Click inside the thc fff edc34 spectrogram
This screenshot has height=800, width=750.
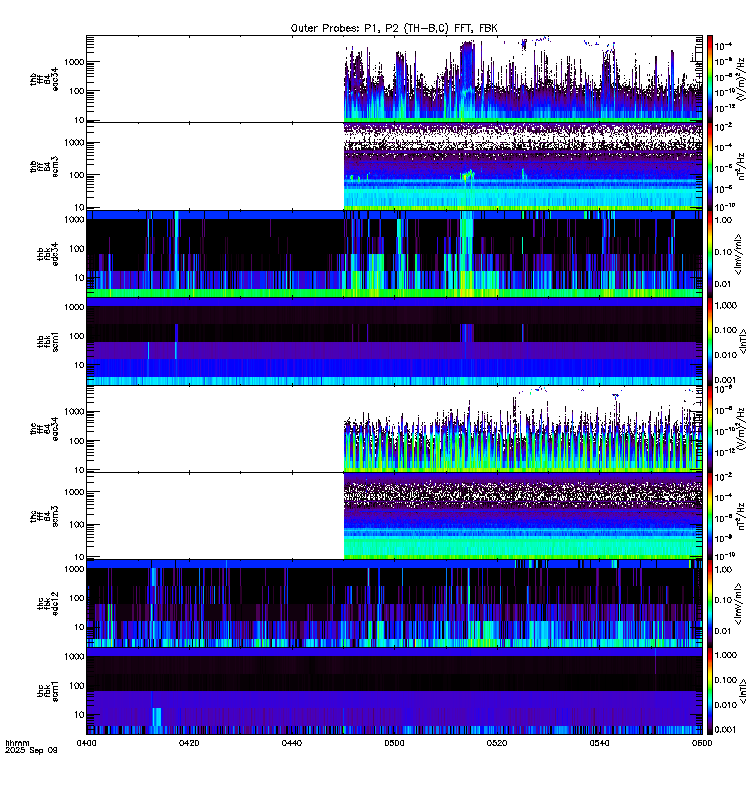394,429
